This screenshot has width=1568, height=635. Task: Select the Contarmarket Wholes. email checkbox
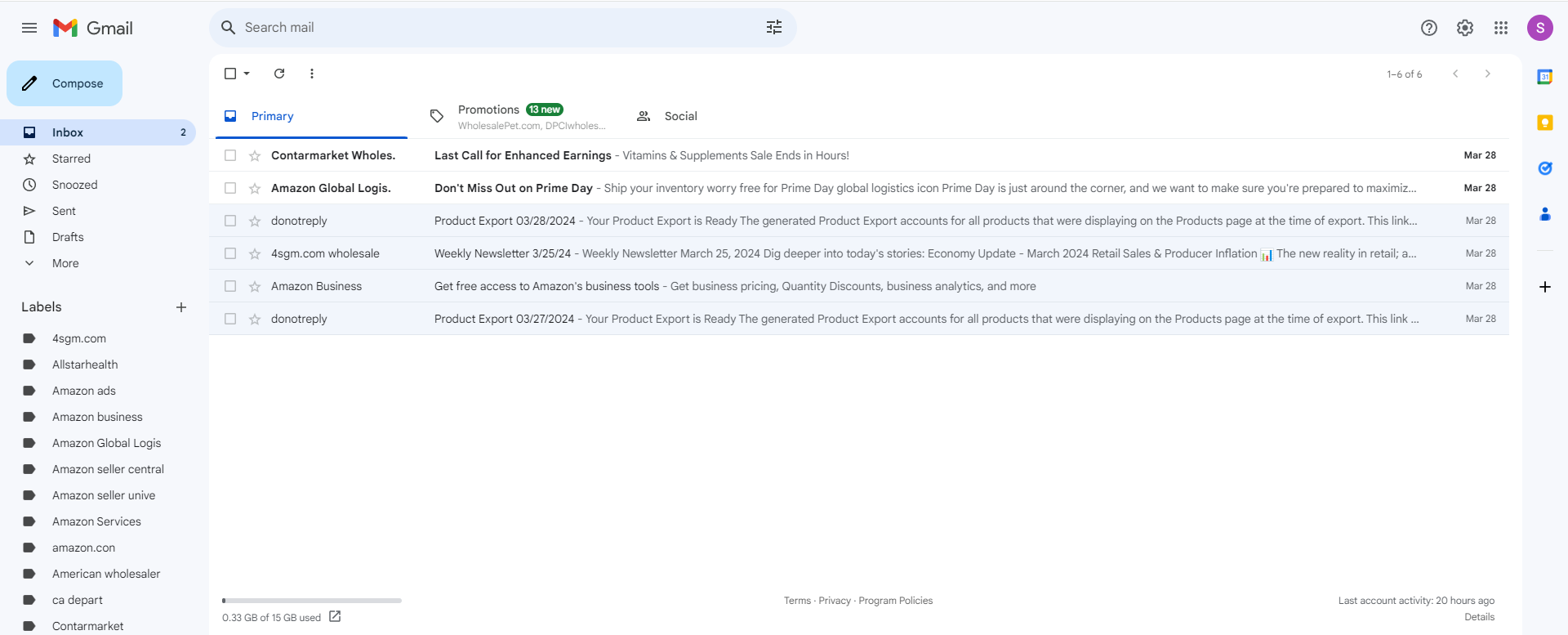point(230,155)
